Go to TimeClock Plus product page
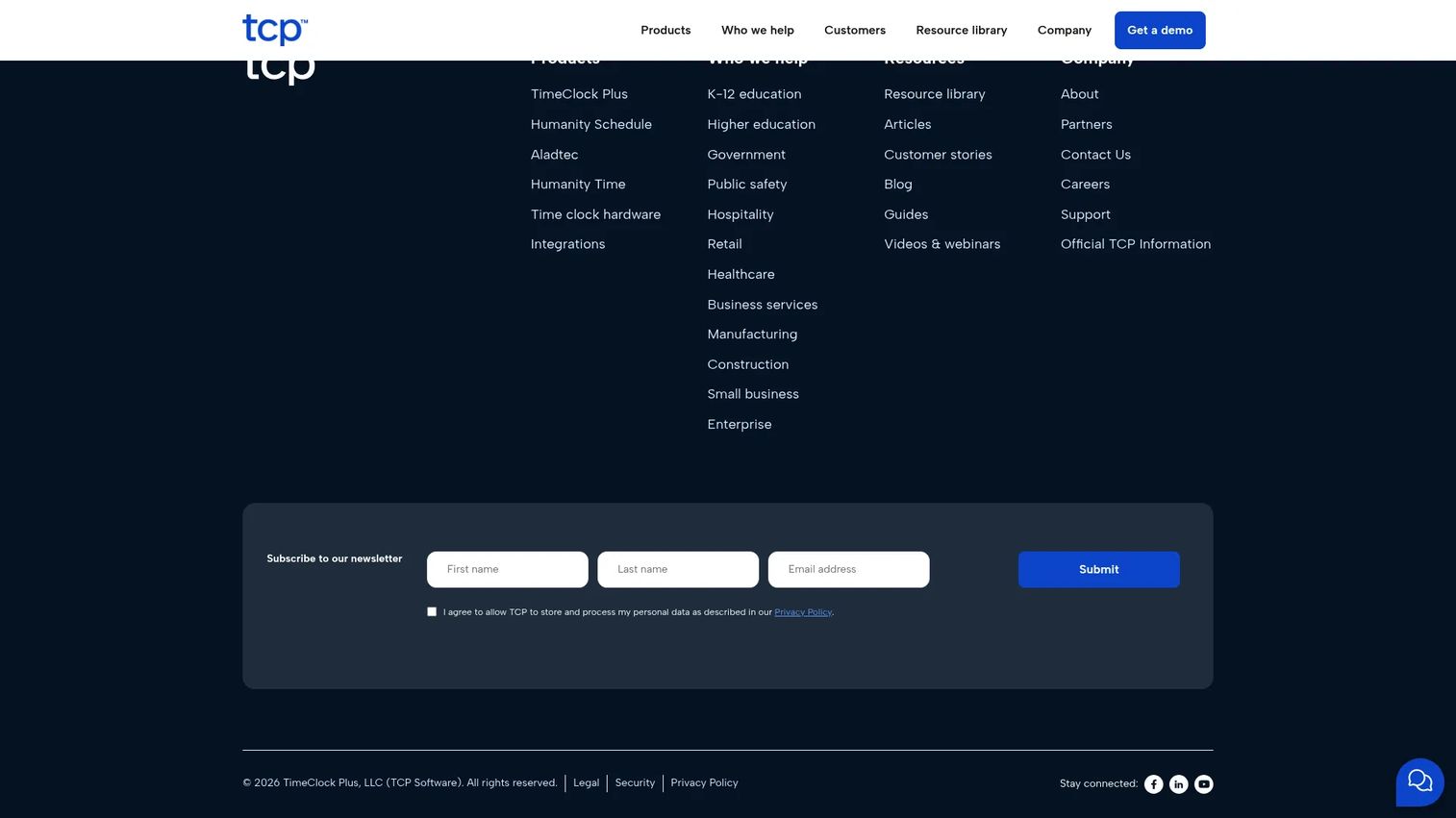This screenshot has height=818, width=1456. click(579, 94)
